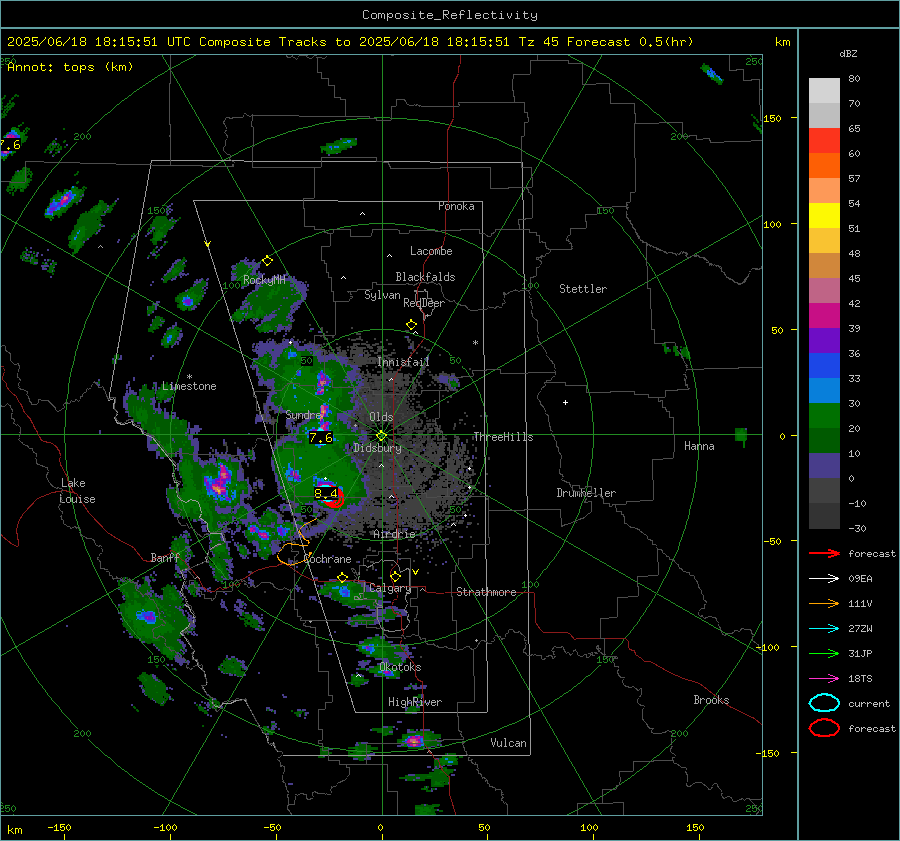Screen dimensions: 900x841
Task: Click radar center diamond near Olds
Action: (381, 436)
